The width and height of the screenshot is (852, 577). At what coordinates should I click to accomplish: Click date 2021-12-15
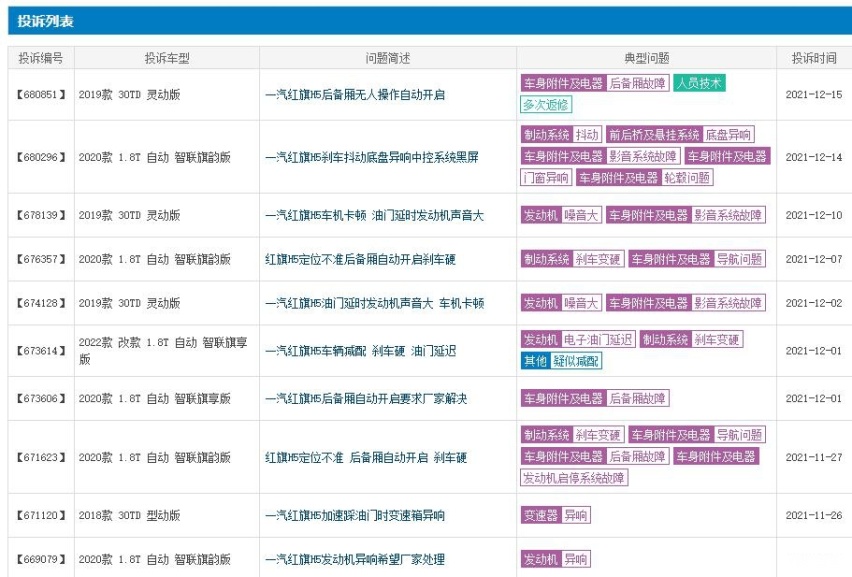(813, 95)
